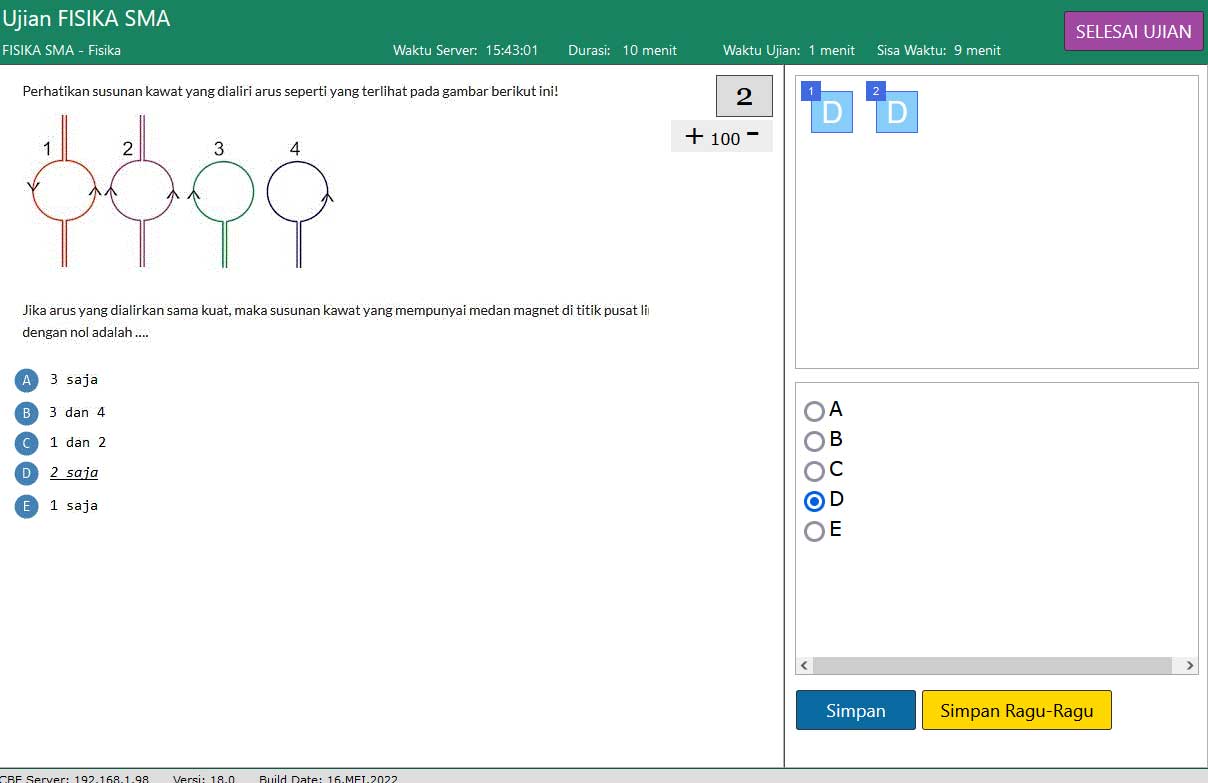Click the circled C answer icon
1208x783 pixels.
27,443
